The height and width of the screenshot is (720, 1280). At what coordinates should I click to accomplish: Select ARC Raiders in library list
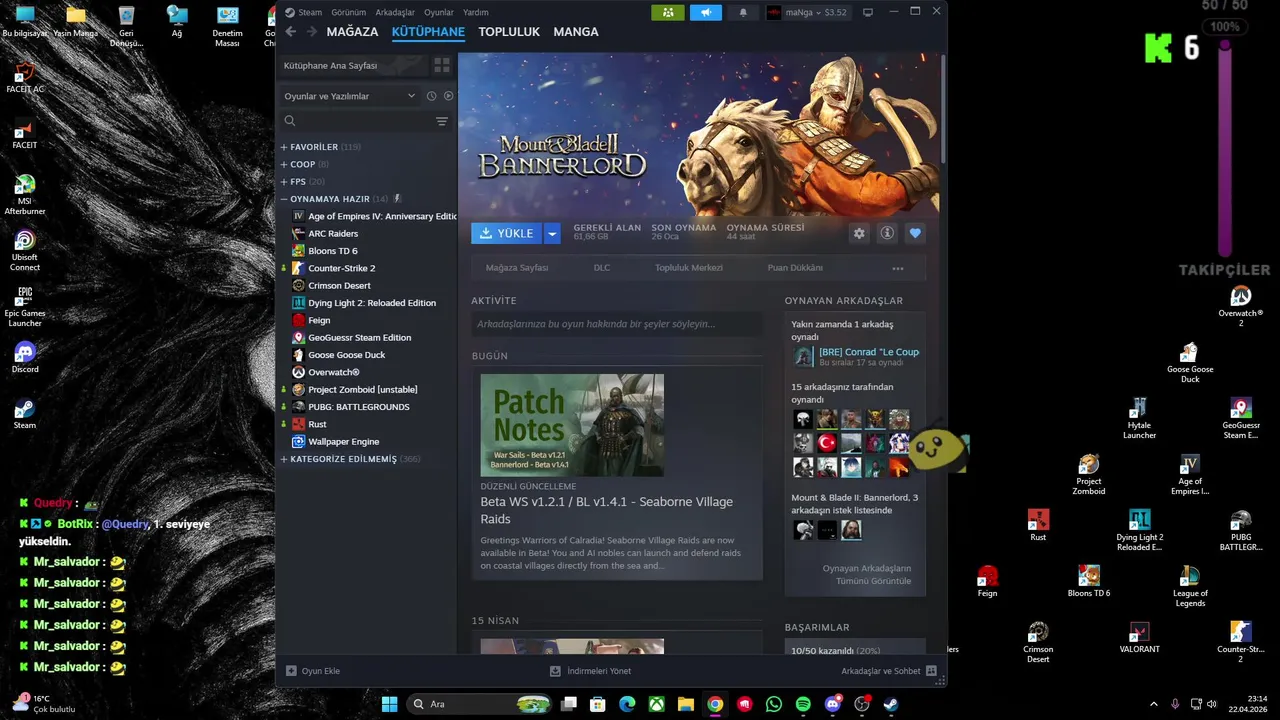pyautogui.click(x=333, y=234)
